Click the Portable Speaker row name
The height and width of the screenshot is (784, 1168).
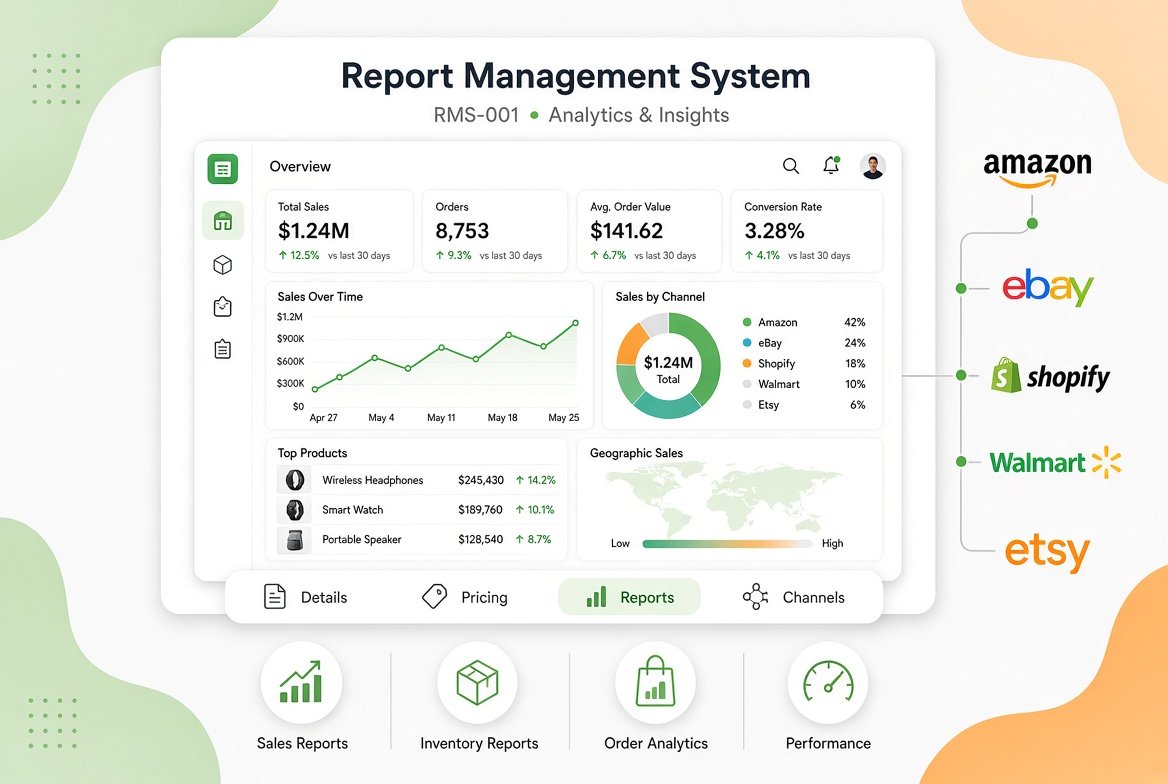pos(361,540)
